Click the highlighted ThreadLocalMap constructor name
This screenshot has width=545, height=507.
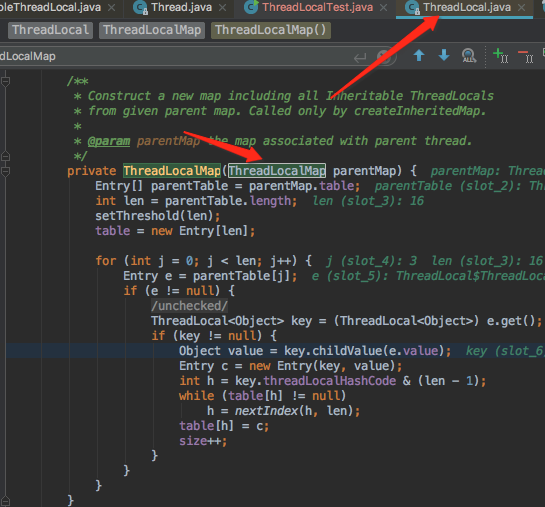pyautogui.click(x=172, y=171)
